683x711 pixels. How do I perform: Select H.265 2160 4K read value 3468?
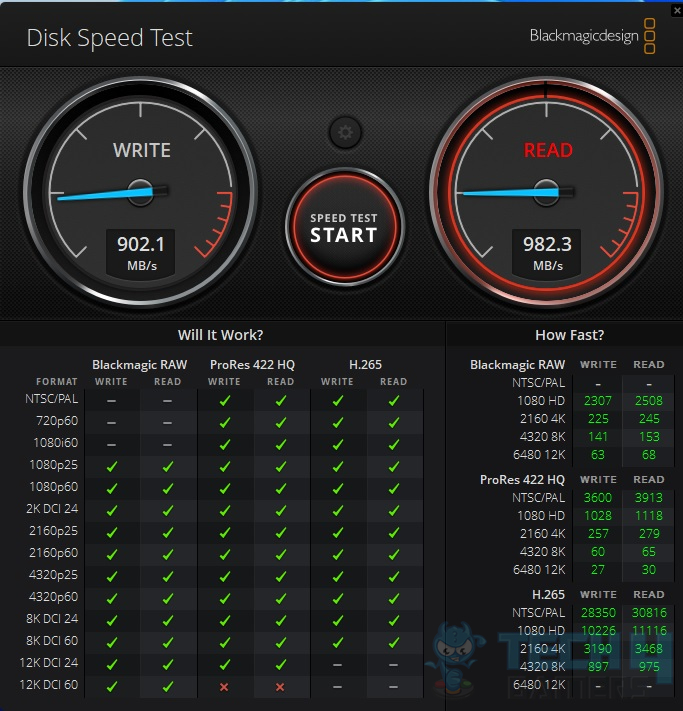[x=649, y=649]
